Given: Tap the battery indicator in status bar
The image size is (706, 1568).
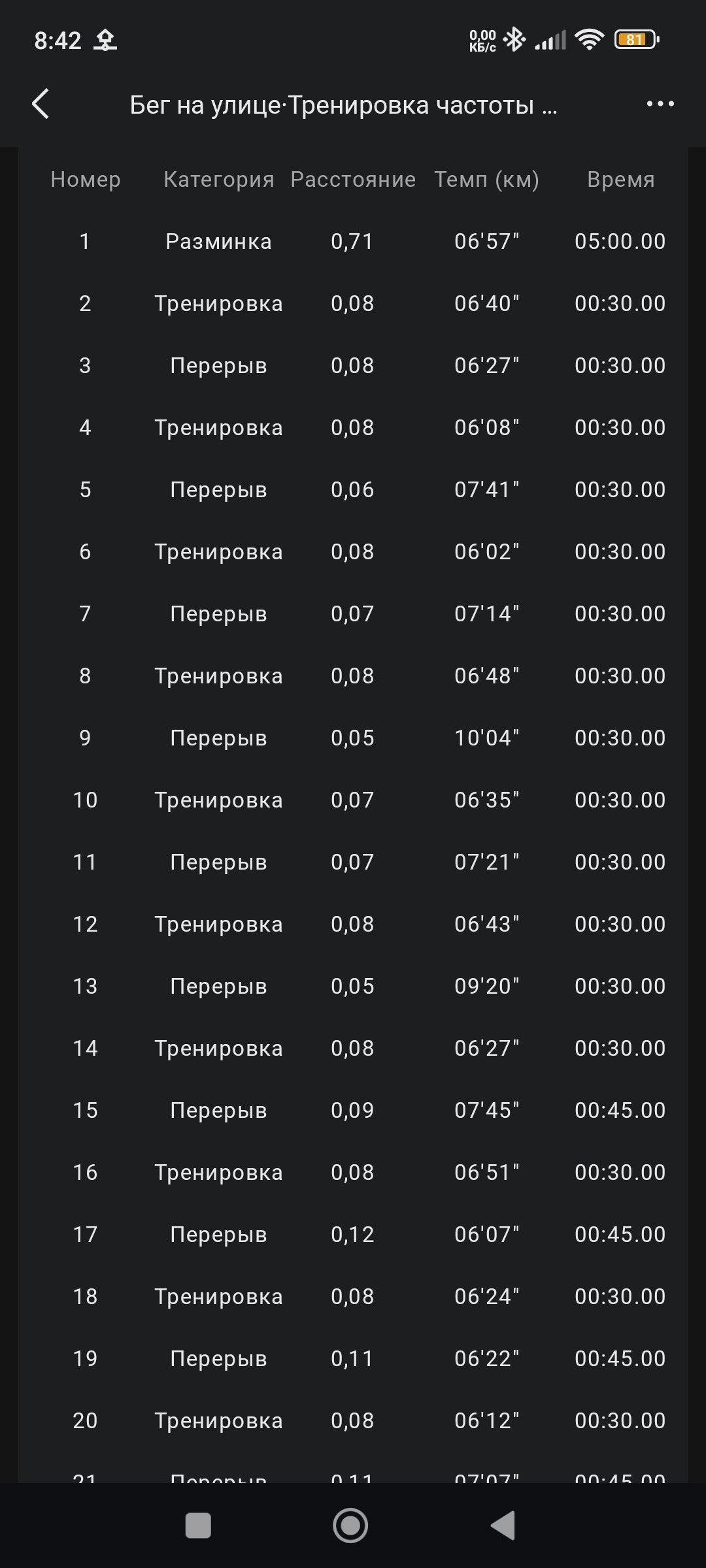Looking at the screenshot, I should click(x=637, y=40).
